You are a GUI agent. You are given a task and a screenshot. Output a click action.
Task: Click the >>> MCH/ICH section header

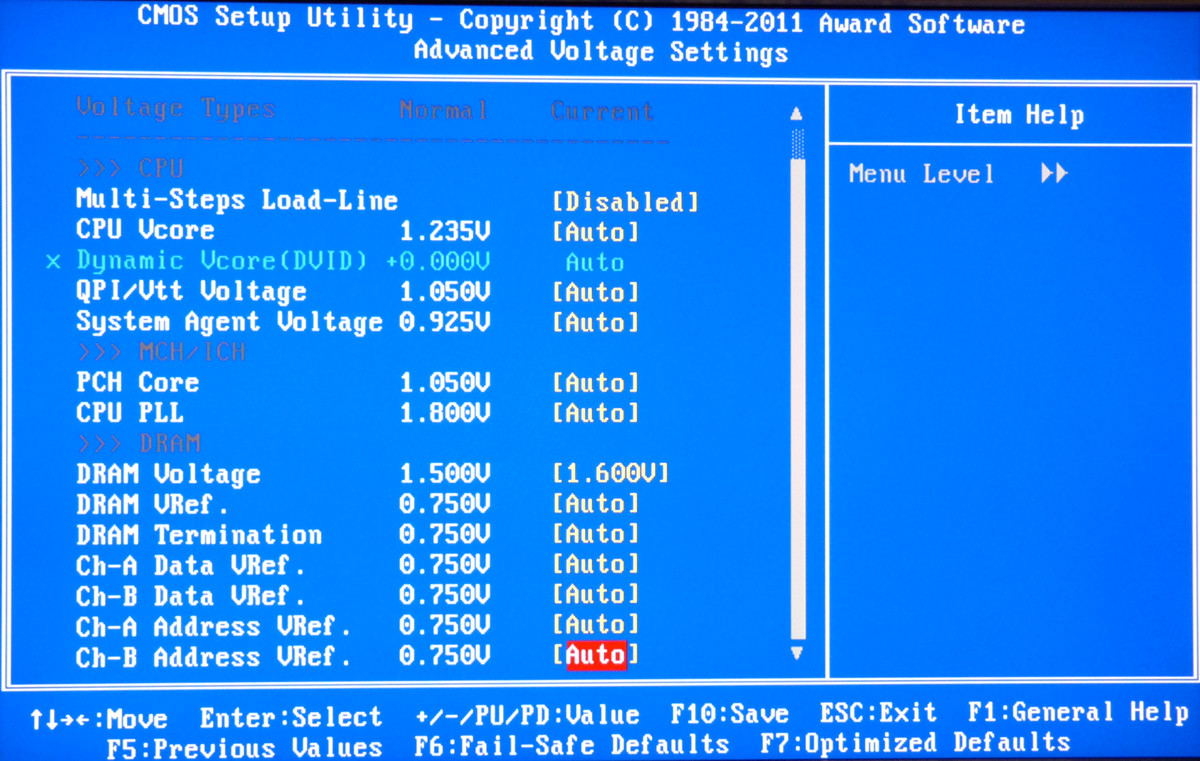(161, 352)
